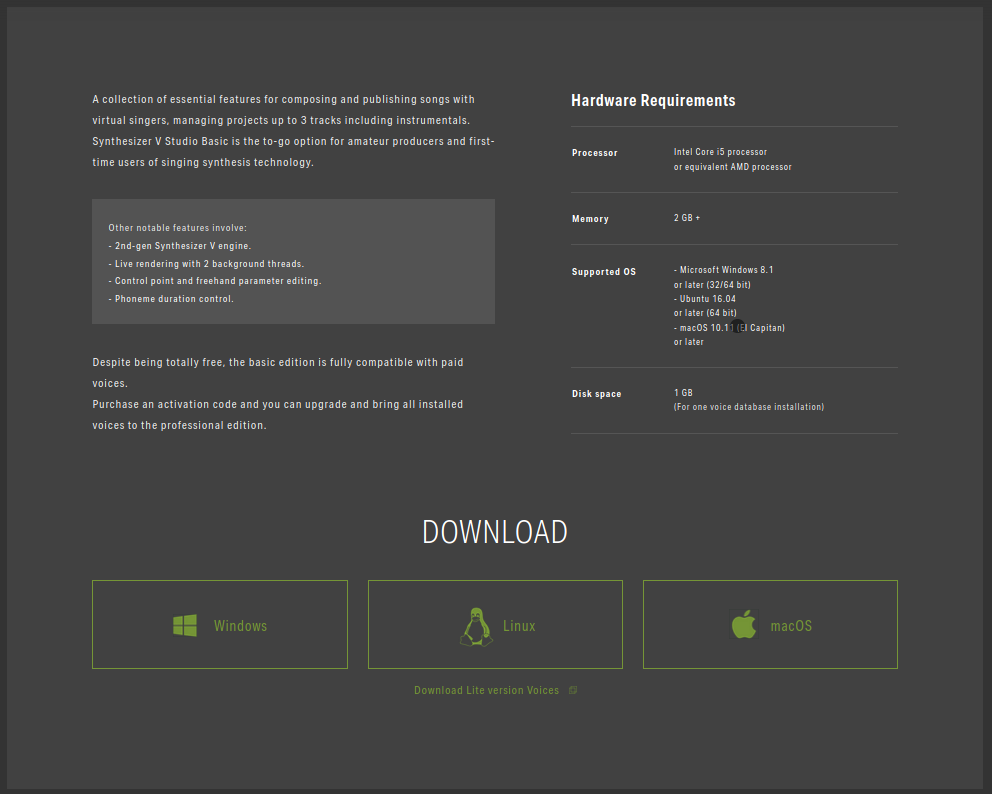Click the Disk space label
Screen dimensions: 992x794
click(x=597, y=394)
